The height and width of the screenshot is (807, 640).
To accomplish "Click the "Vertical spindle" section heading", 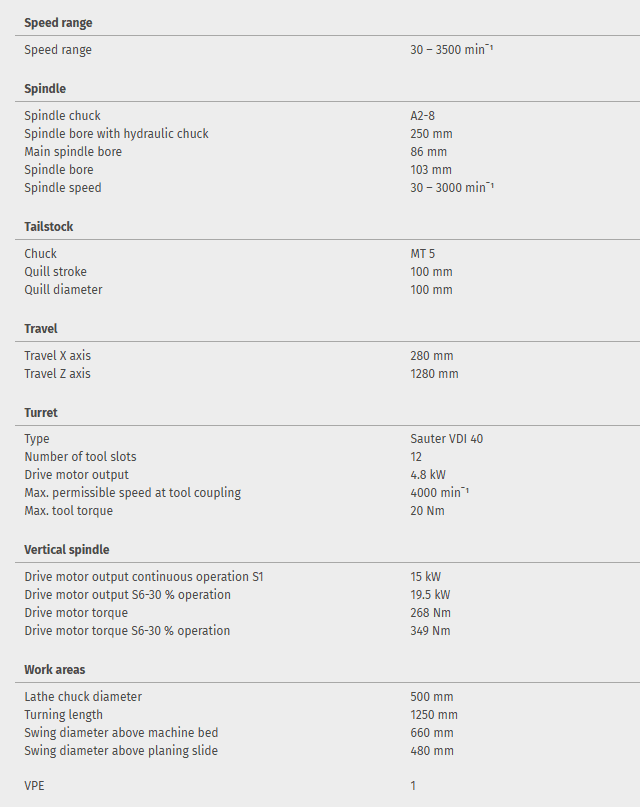I will (x=67, y=550).
